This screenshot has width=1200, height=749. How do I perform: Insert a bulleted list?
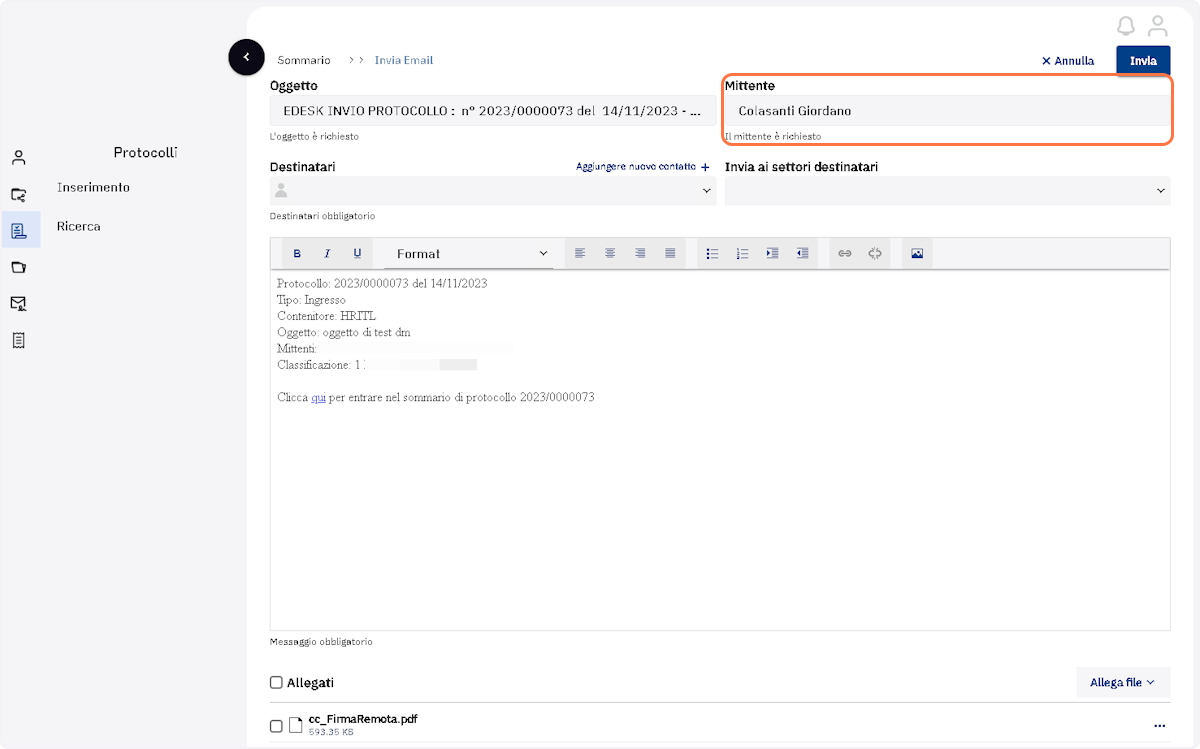click(x=712, y=254)
